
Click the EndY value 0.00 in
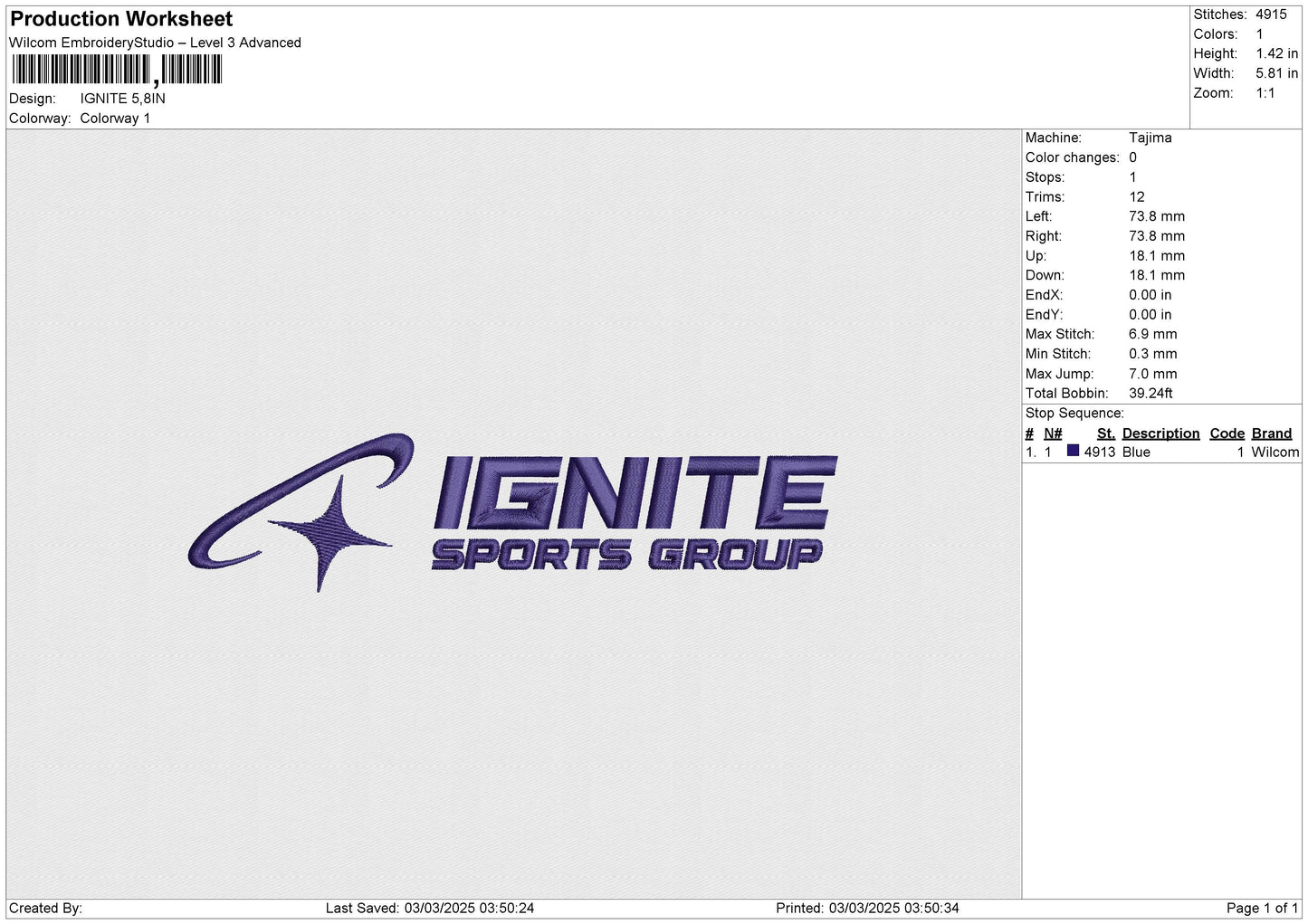click(x=1150, y=315)
